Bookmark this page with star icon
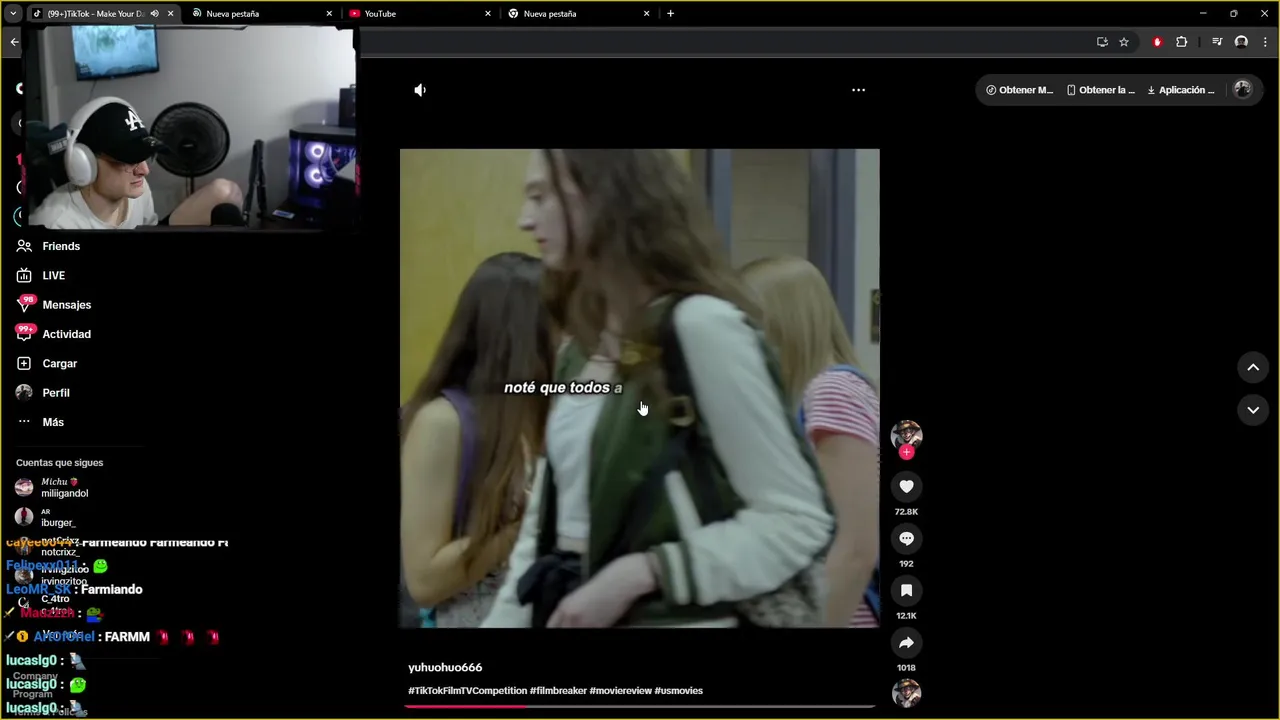Viewport: 1280px width, 720px height. [x=1124, y=42]
